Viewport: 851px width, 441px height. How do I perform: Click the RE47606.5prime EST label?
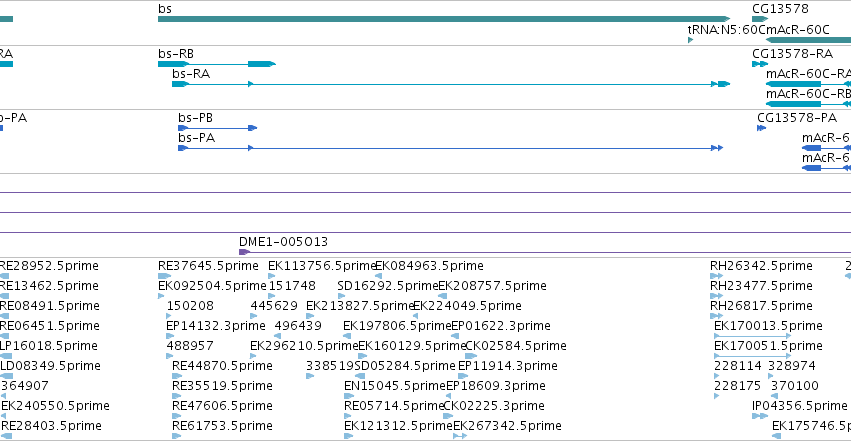click(x=222, y=406)
